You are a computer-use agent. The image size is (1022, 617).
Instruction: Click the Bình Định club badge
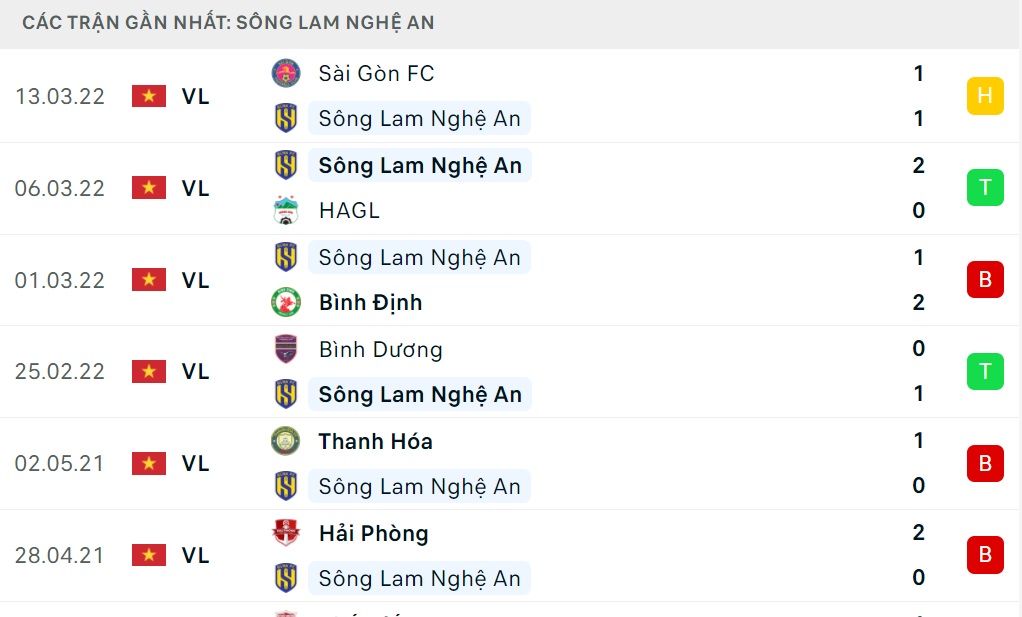[286, 302]
